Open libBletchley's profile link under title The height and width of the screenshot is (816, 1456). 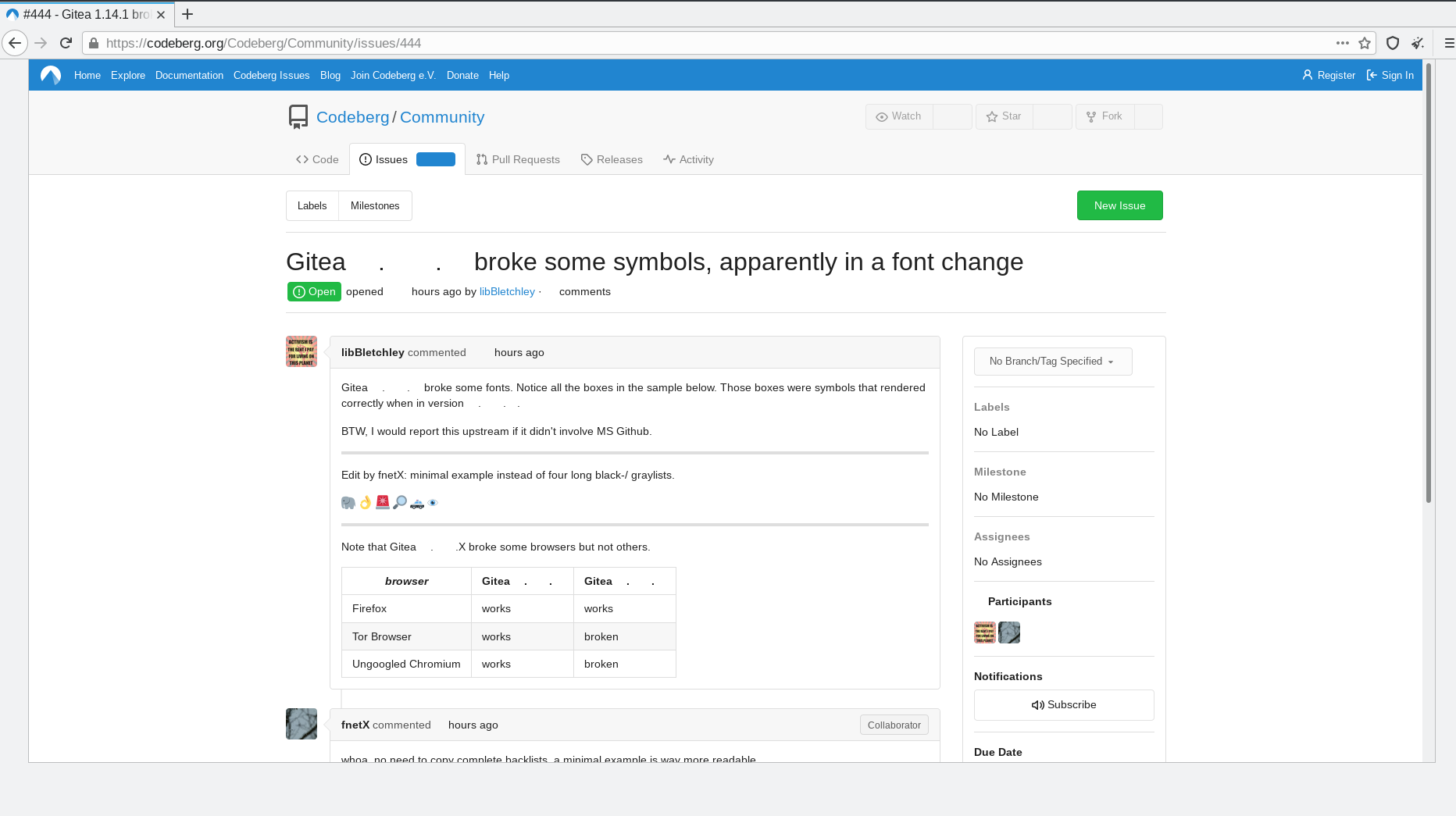[507, 291]
